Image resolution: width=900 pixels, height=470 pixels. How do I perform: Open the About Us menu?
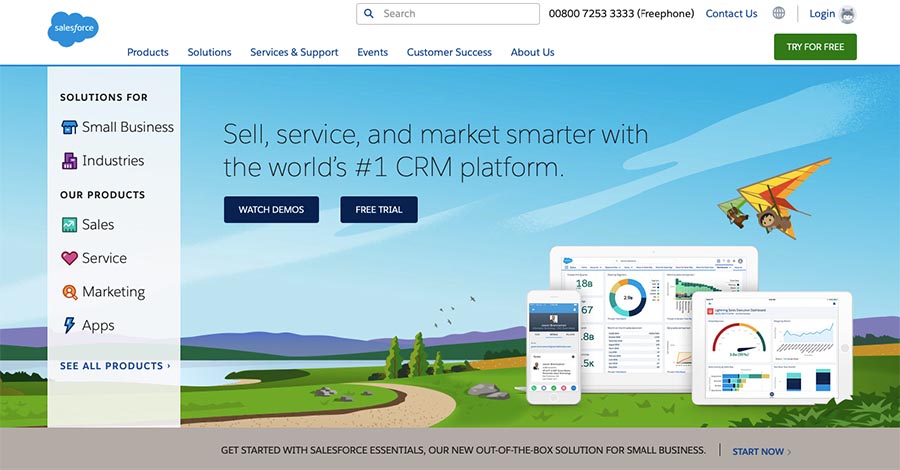pyautogui.click(x=533, y=52)
